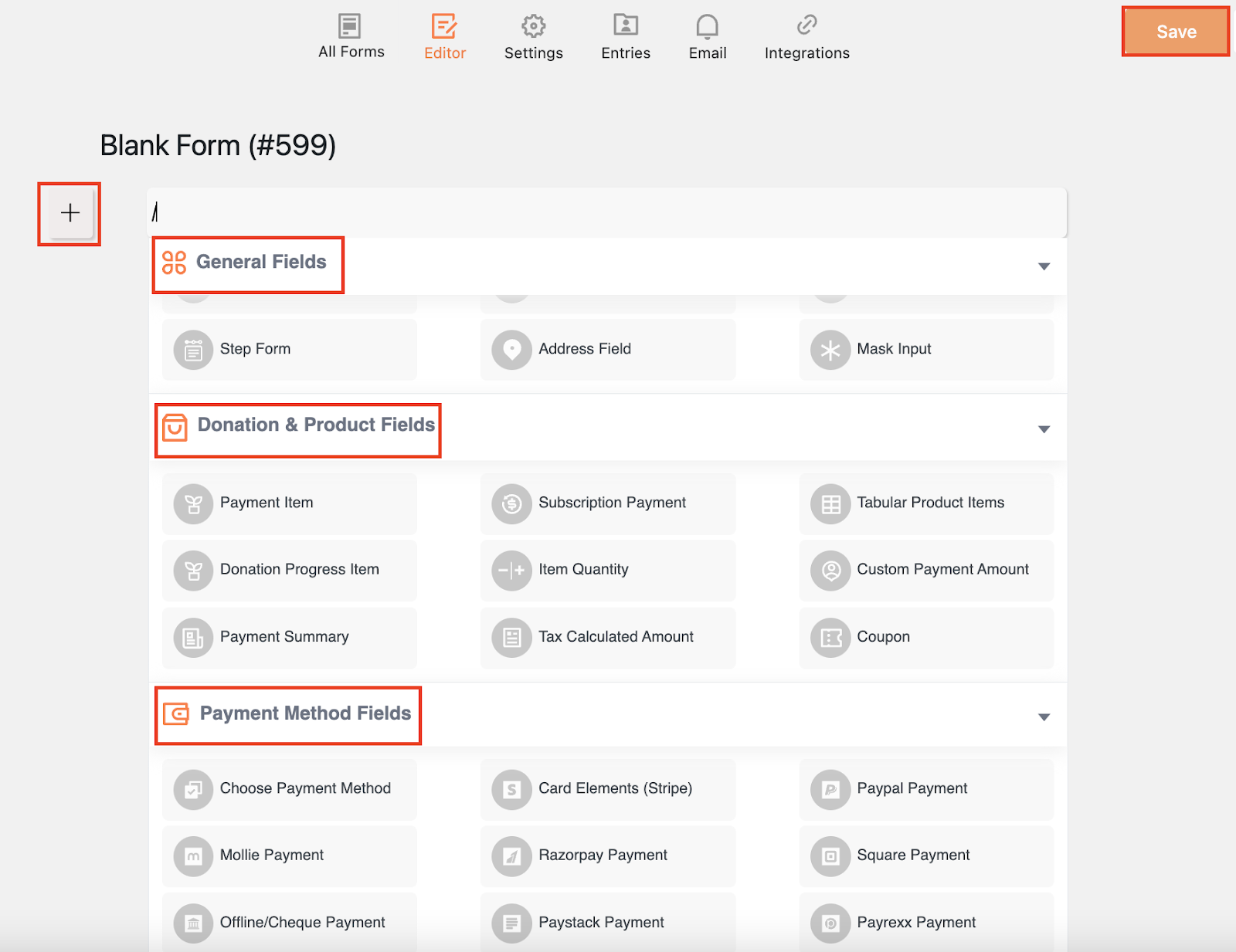
Task: Select the Paystack Payment label
Action: click(x=601, y=922)
